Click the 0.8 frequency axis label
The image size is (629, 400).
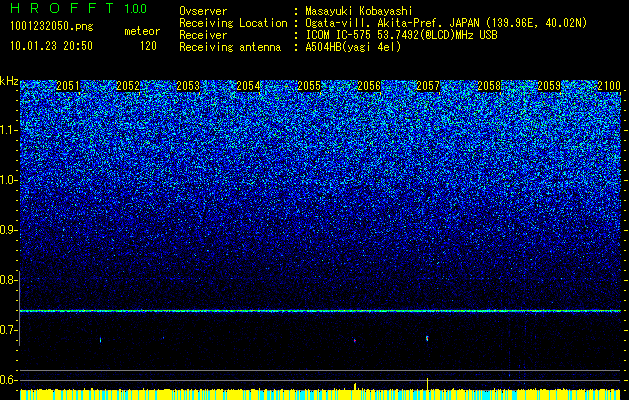8,280
